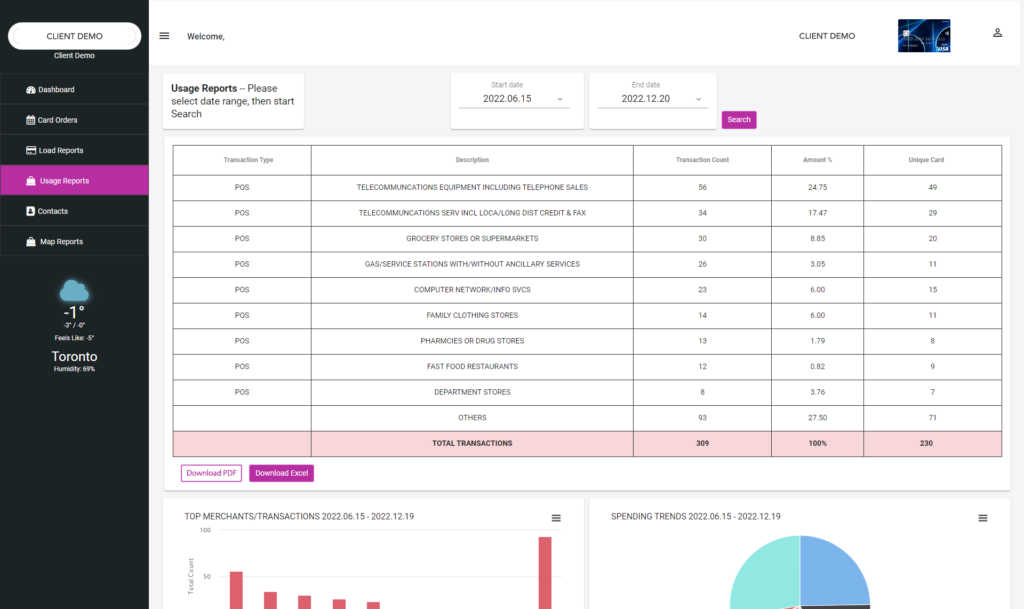Expand the Start date dropdown arrow
The width and height of the screenshot is (1024, 609).
coord(560,99)
